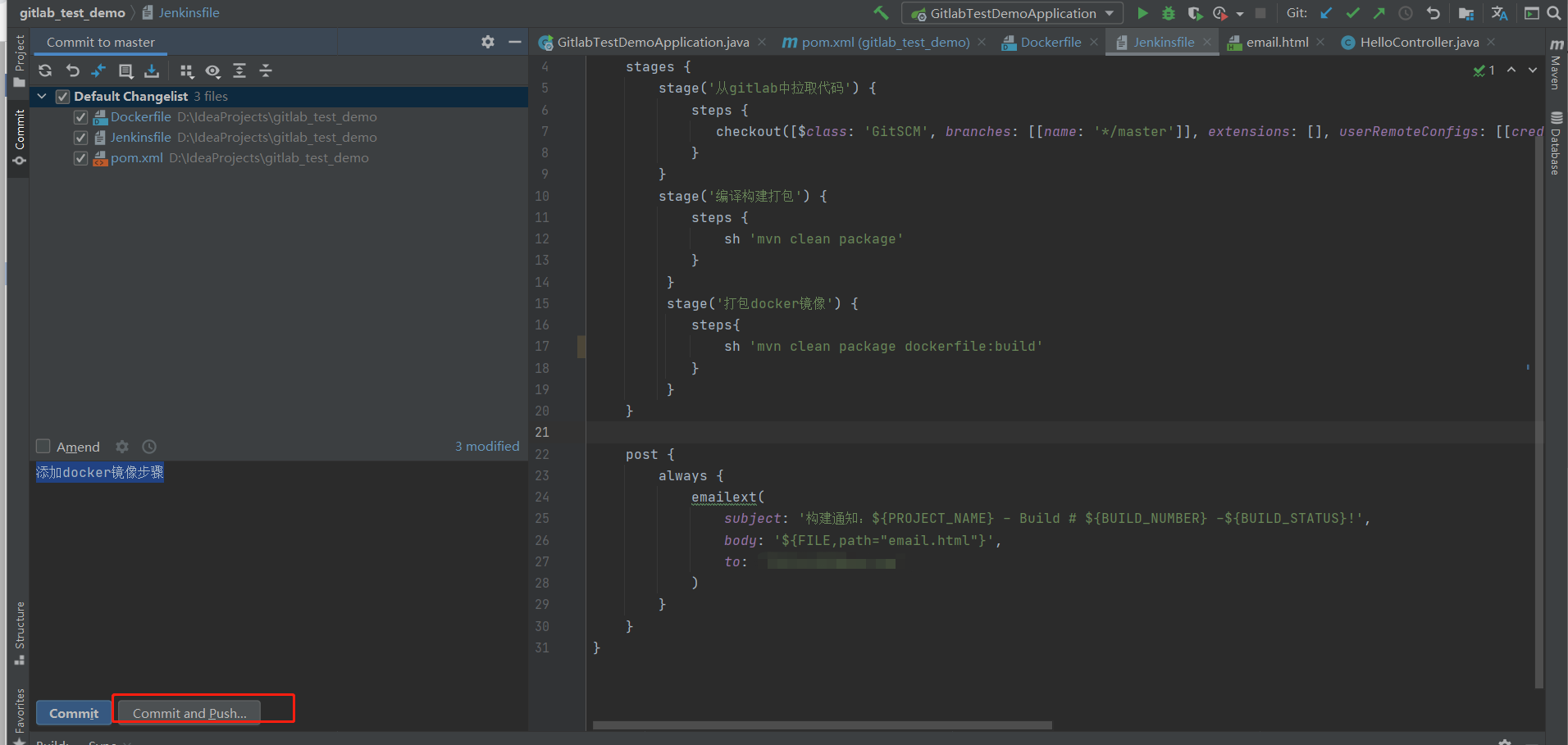Image resolution: width=1568 pixels, height=745 pixels.
Task: Click editor horizontal scrollbar
Action: click(x=822, y=725)
